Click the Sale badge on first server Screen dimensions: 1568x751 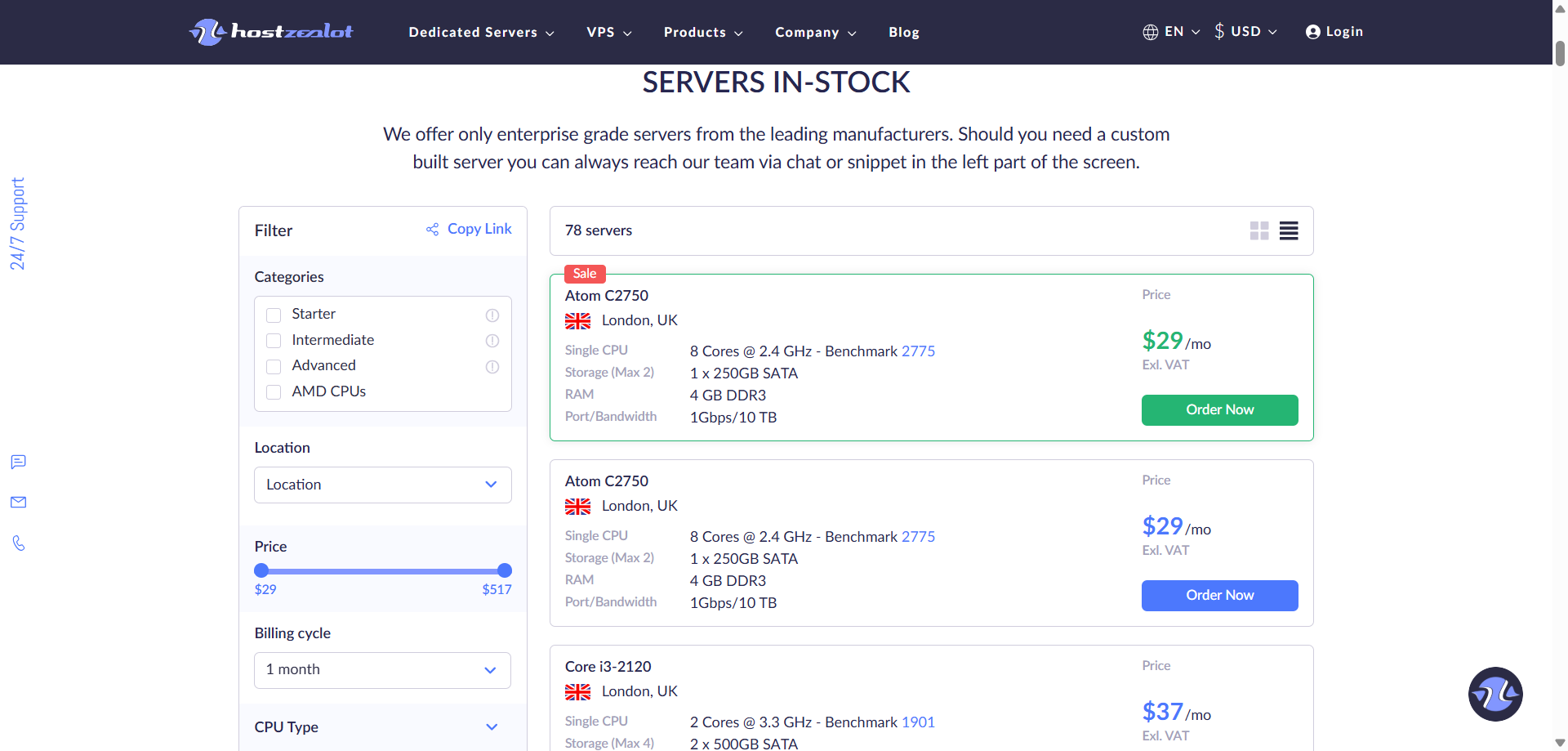tap(585, 274)
